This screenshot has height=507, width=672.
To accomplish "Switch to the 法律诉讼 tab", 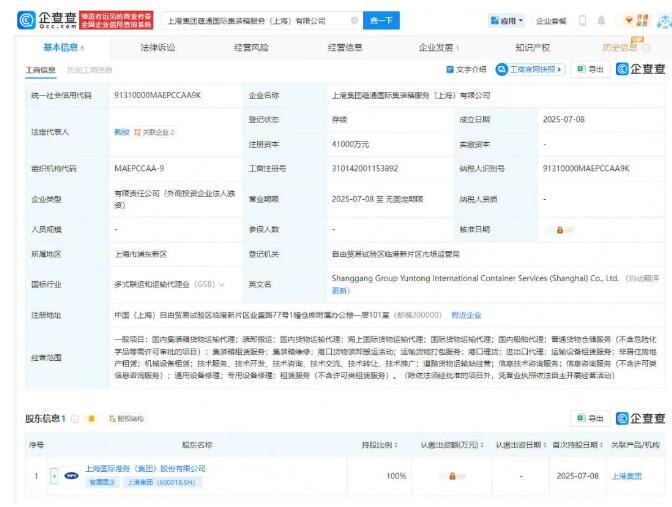I will (158, 47).
